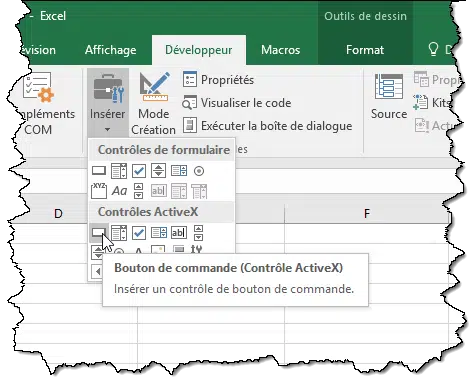Open Compléments COM add-ins icon
Image resolution: width=473 pixels, height=383 pixels.
click(x=38, y=87)
